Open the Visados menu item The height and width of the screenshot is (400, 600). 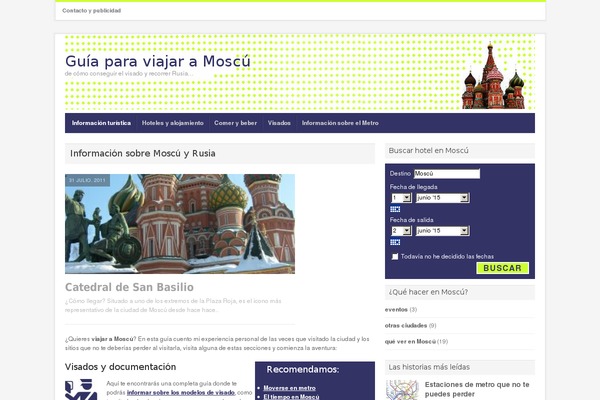tap(279, 123)
